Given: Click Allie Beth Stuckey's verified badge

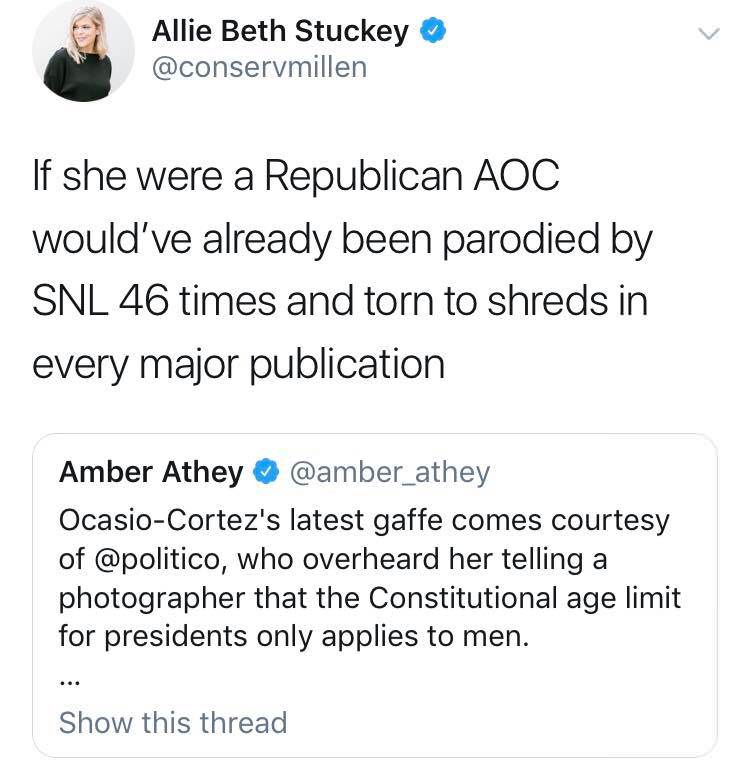Looking at the screenshot, I should point(430,32).
